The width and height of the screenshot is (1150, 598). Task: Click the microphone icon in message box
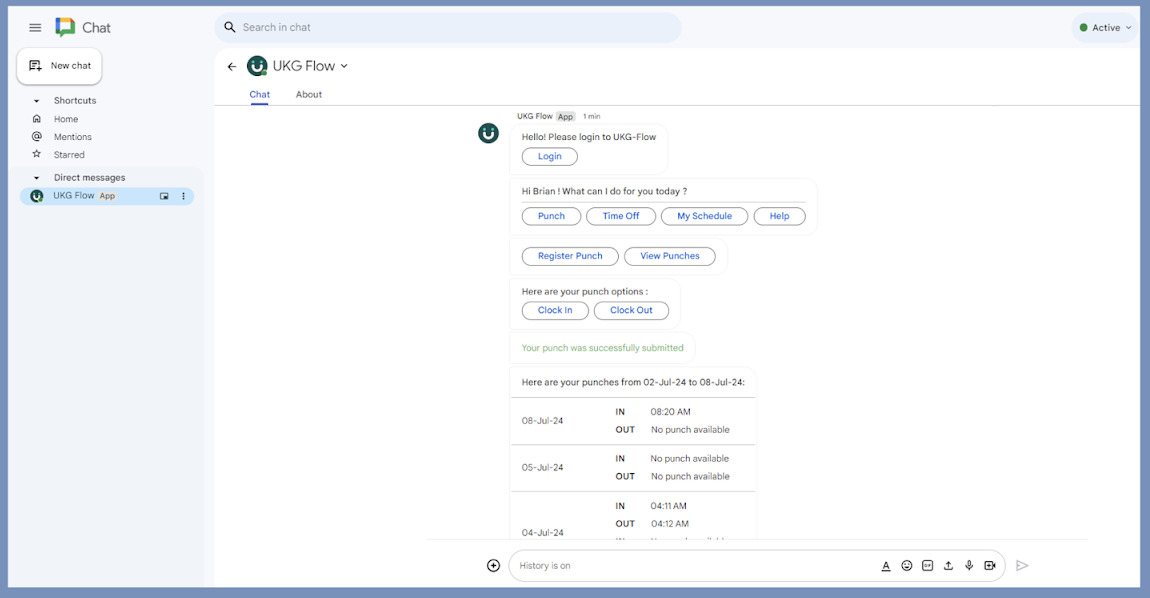(969, 566)
